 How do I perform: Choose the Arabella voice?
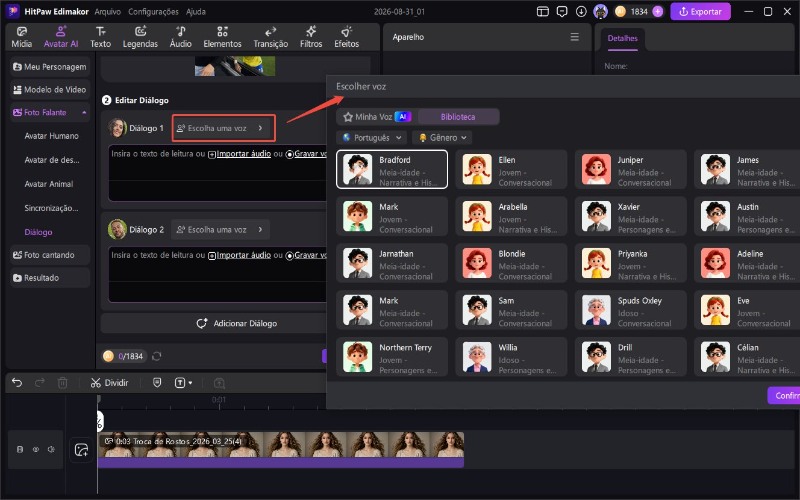(511, 216)
